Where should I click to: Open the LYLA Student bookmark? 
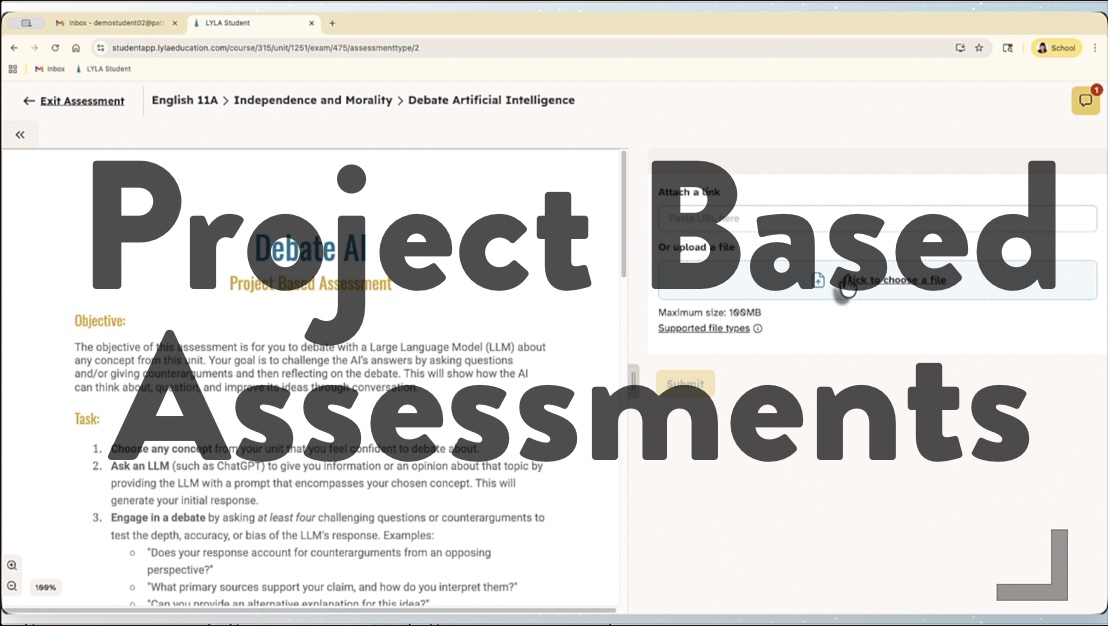tap(103, 69)
